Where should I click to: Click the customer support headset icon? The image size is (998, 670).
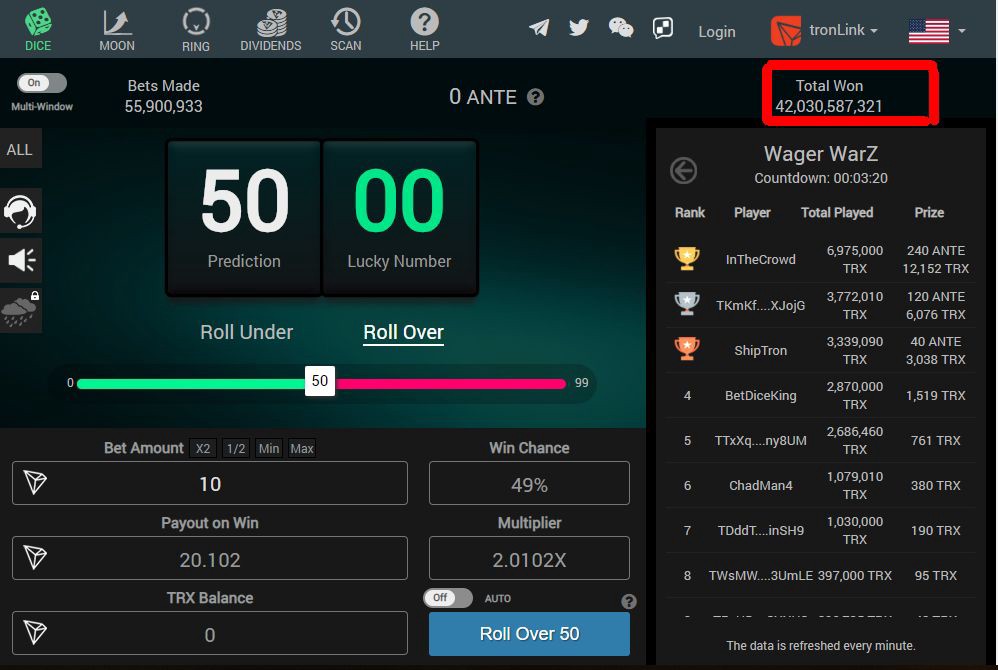click(x=20, y=211)
